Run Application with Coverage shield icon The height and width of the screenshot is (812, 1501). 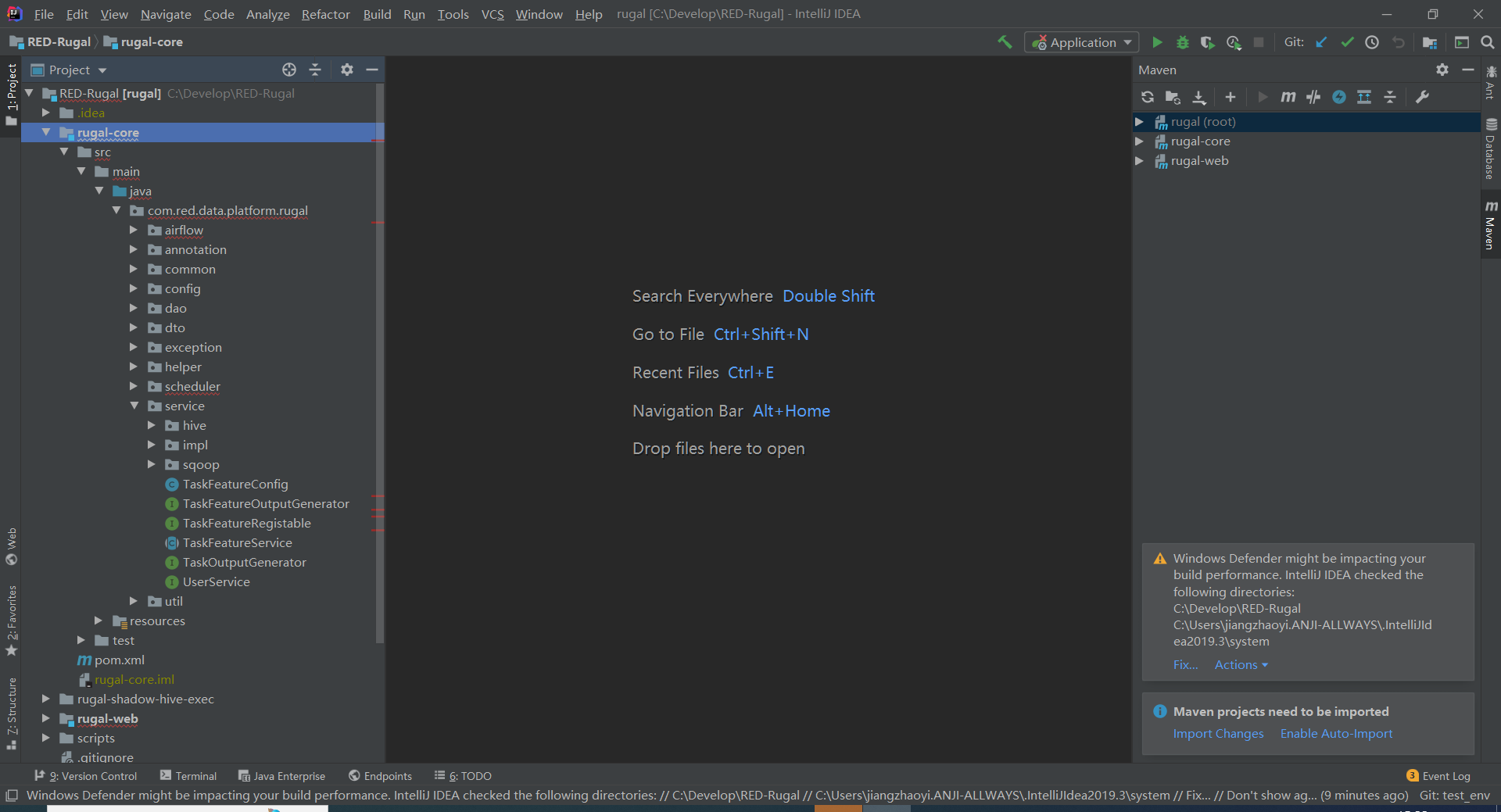point(1208,42)
